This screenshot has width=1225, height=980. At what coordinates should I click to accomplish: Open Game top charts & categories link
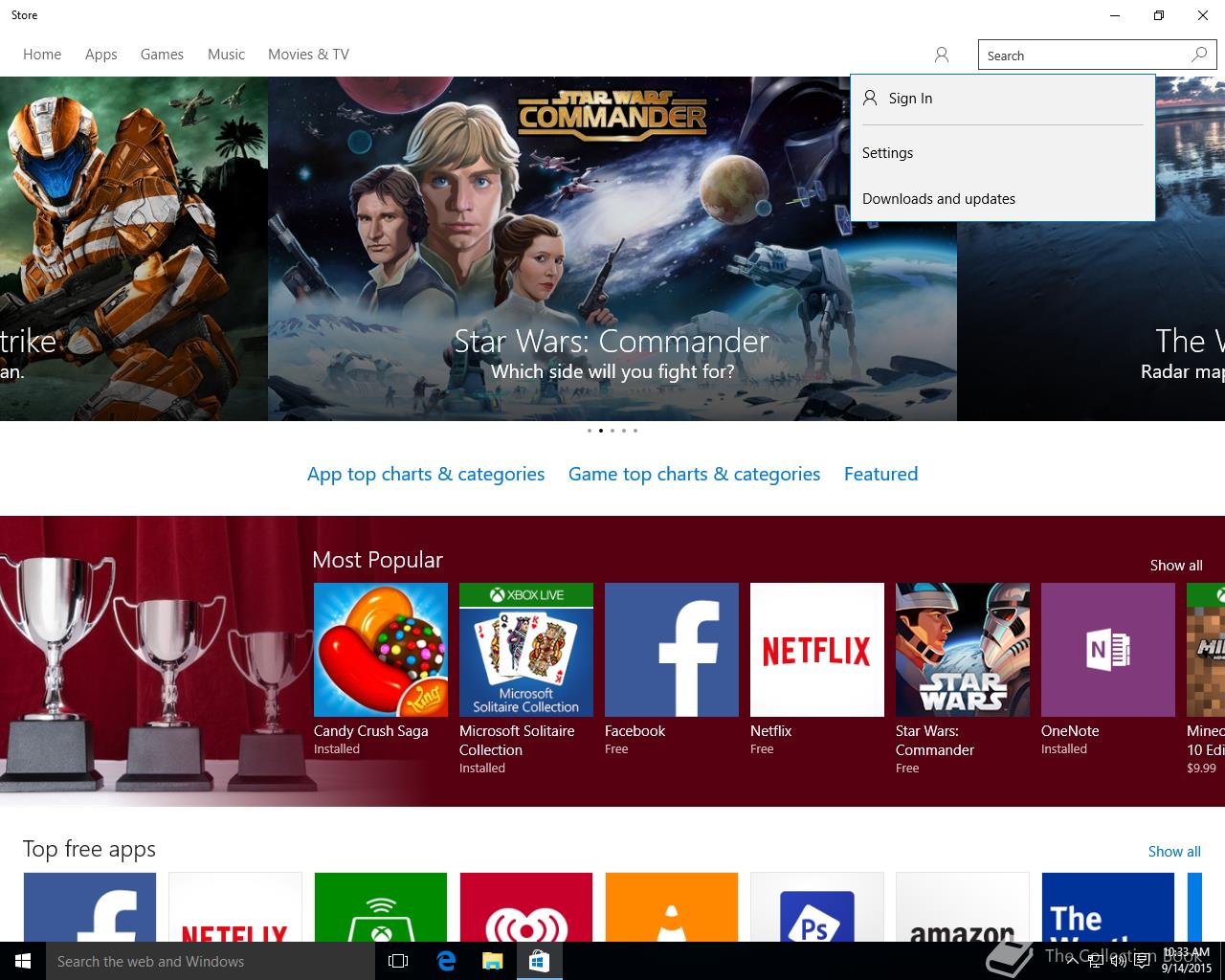tap(694, 475)
